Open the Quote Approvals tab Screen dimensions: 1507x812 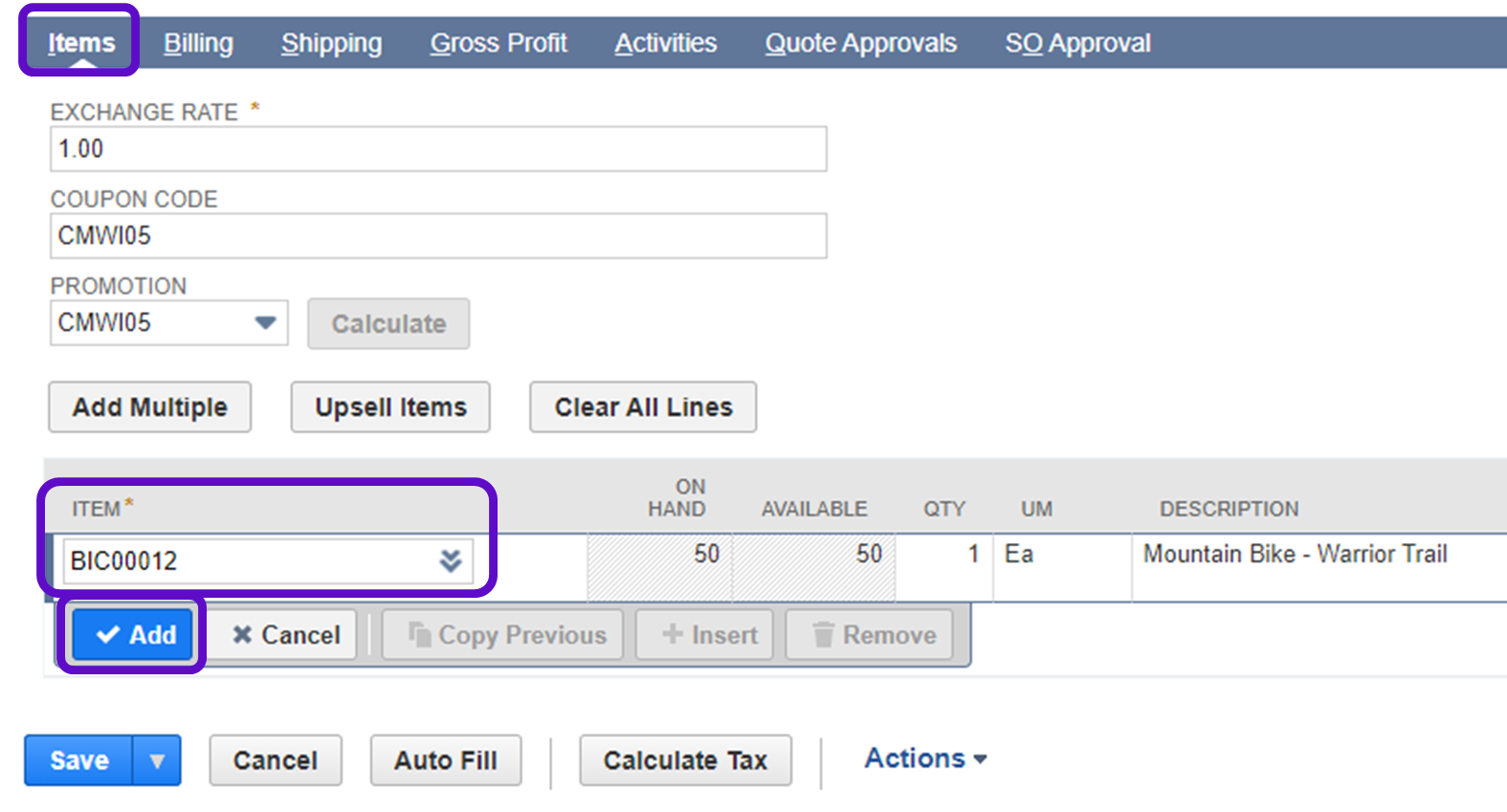tap(860, 43)
